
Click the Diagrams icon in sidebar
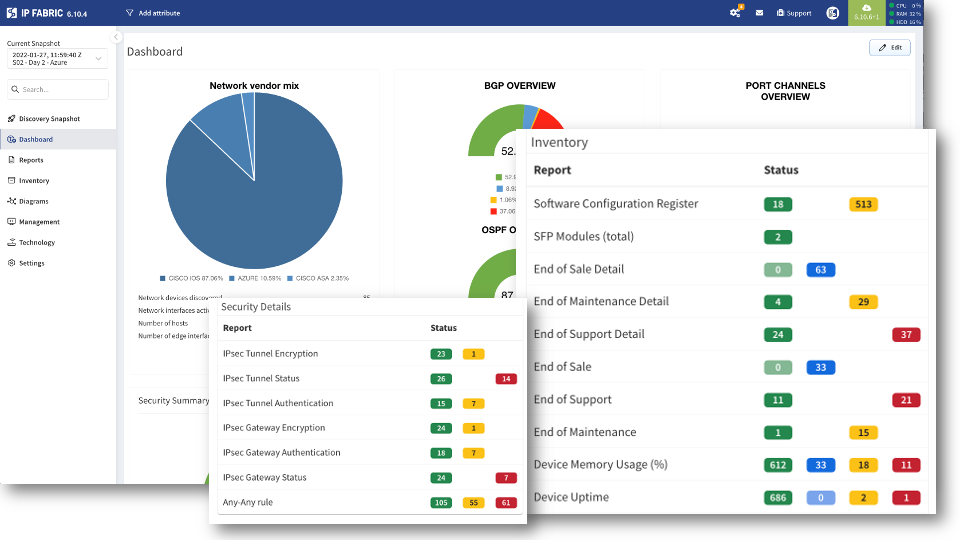pyautogui.click(x=11, y=201)
